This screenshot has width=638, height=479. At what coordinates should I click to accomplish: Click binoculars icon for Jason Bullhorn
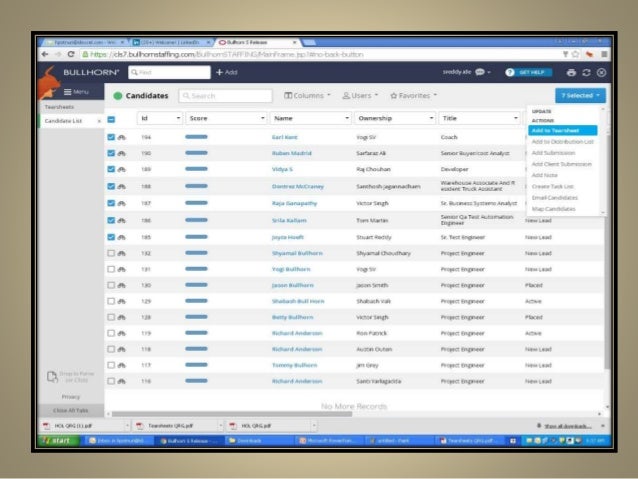point(122,285)
